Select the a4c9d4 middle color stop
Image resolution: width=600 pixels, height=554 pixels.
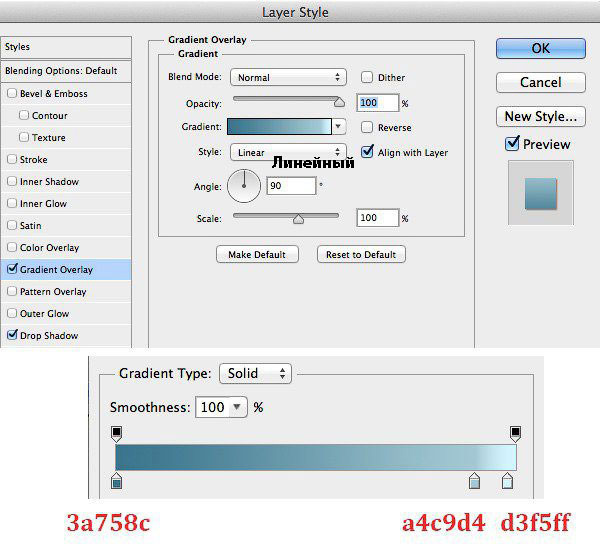[474, 481]
